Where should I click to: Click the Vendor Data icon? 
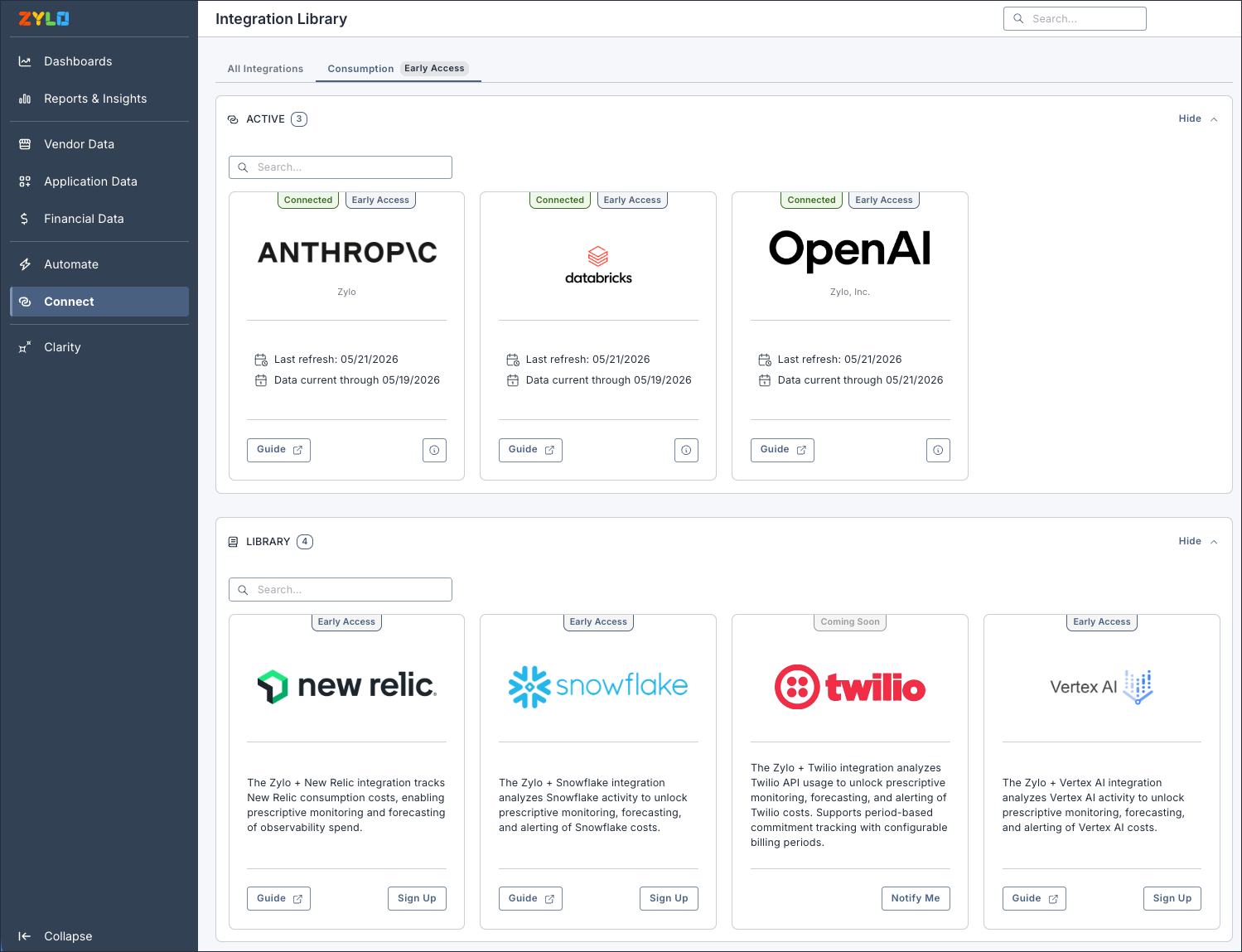(x=25, y=144)
